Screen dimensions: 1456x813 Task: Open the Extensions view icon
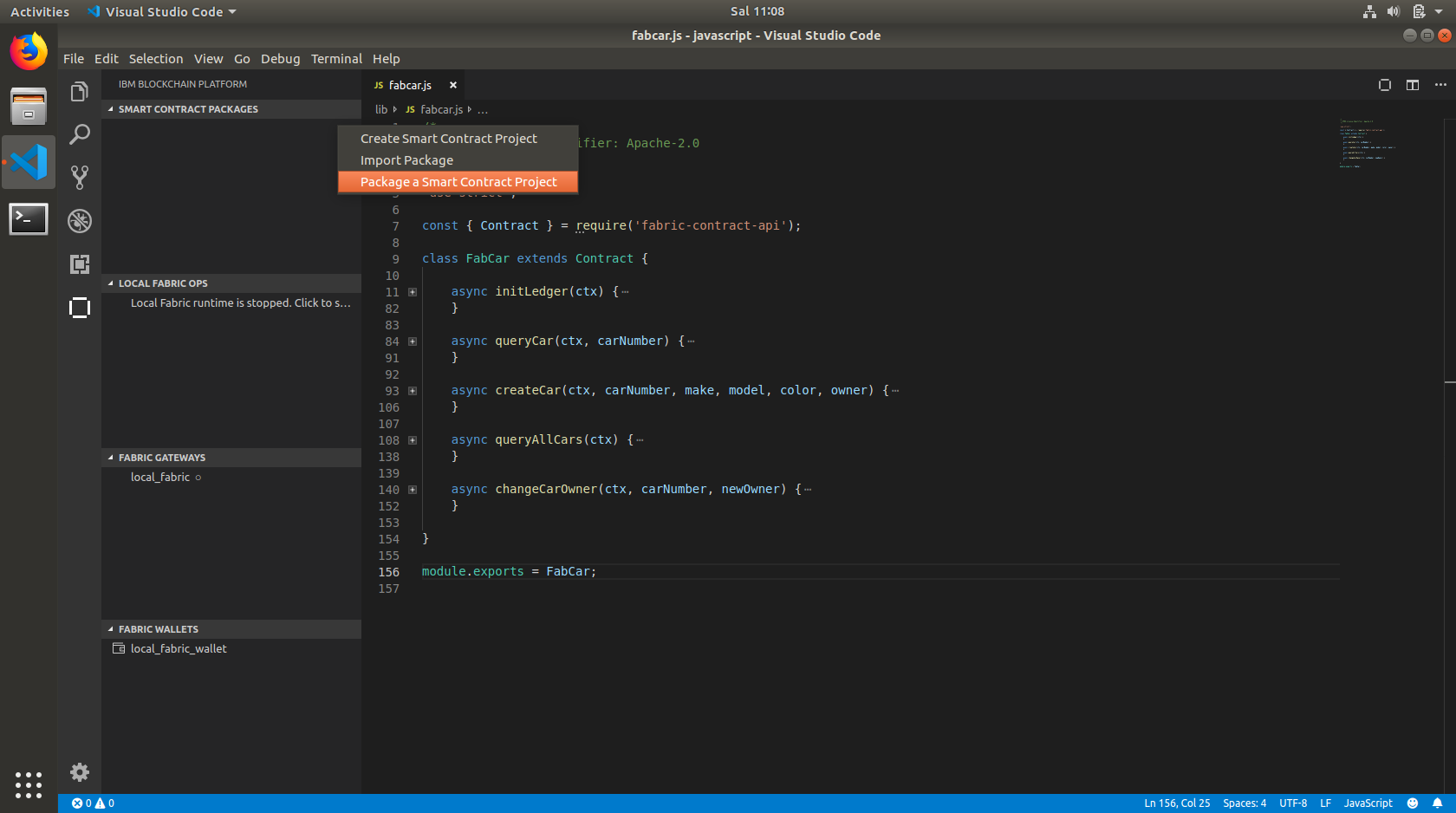point(80,264)
